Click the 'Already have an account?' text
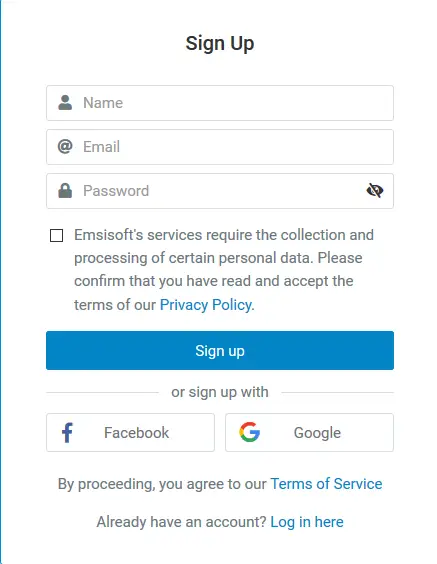The height and width of the screenshot is (564, 437). point(181,522)
